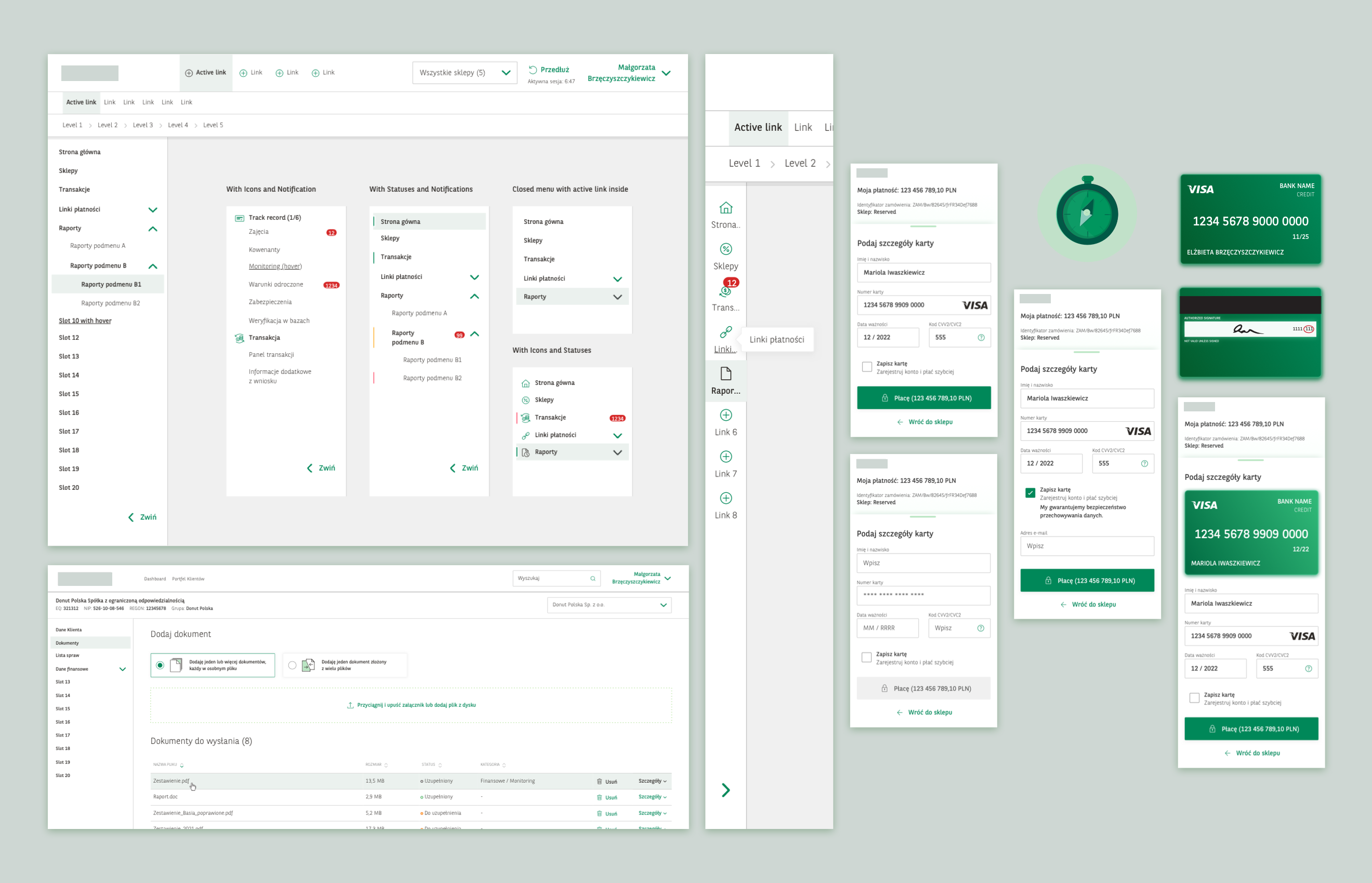Click the Adres e-mail input field
1372x883 pixels.
pyautogui.click(x=1086, y=546)
